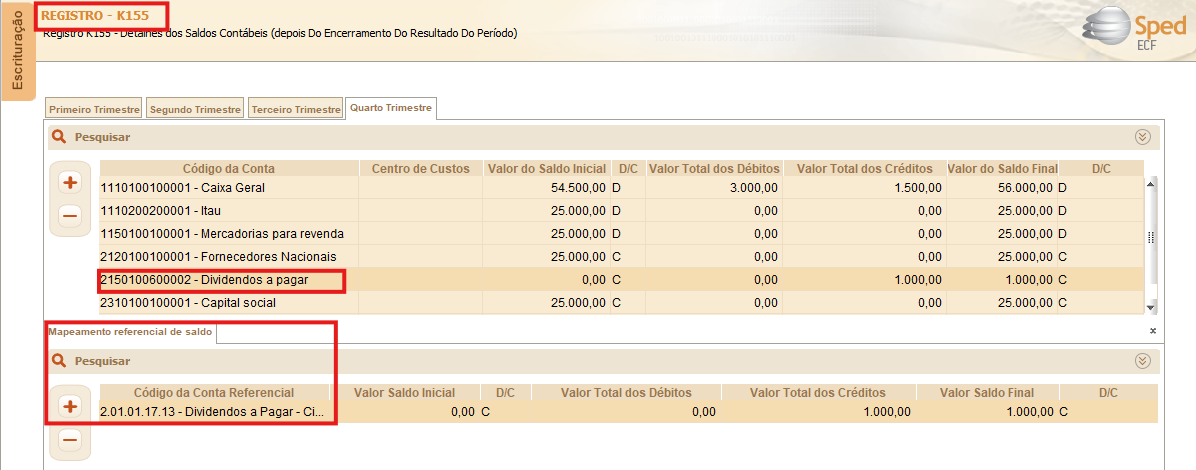Click Dividendos a pagar credits value 1.000,00

[916, 280]
